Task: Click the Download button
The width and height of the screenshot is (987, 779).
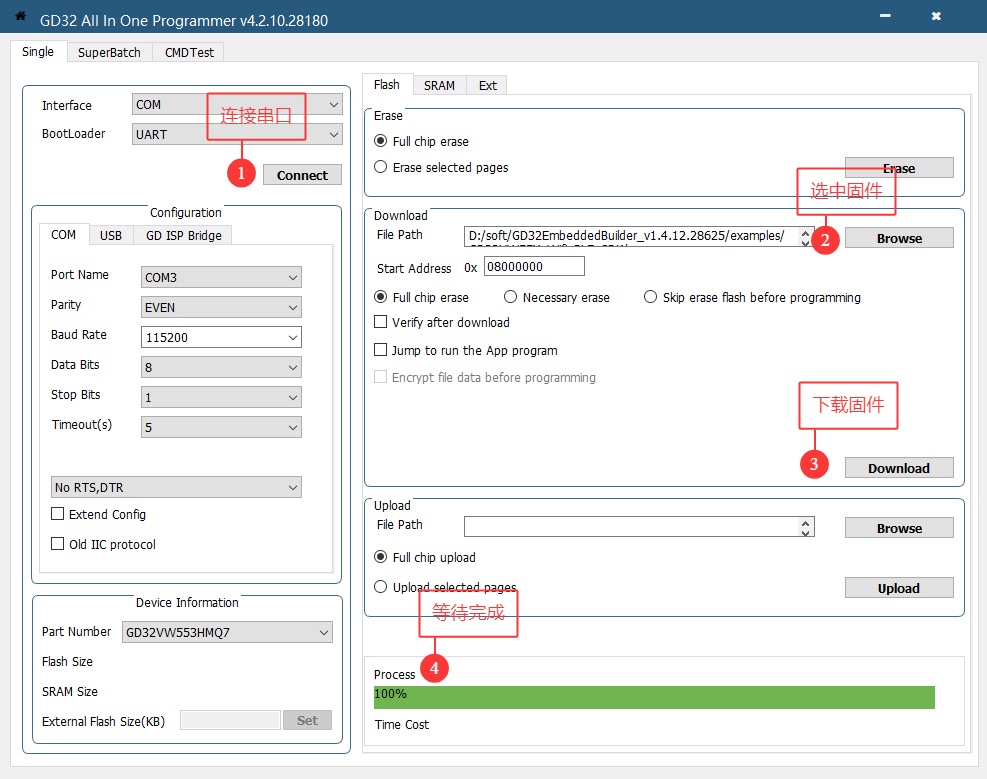Action: (898, 468)
